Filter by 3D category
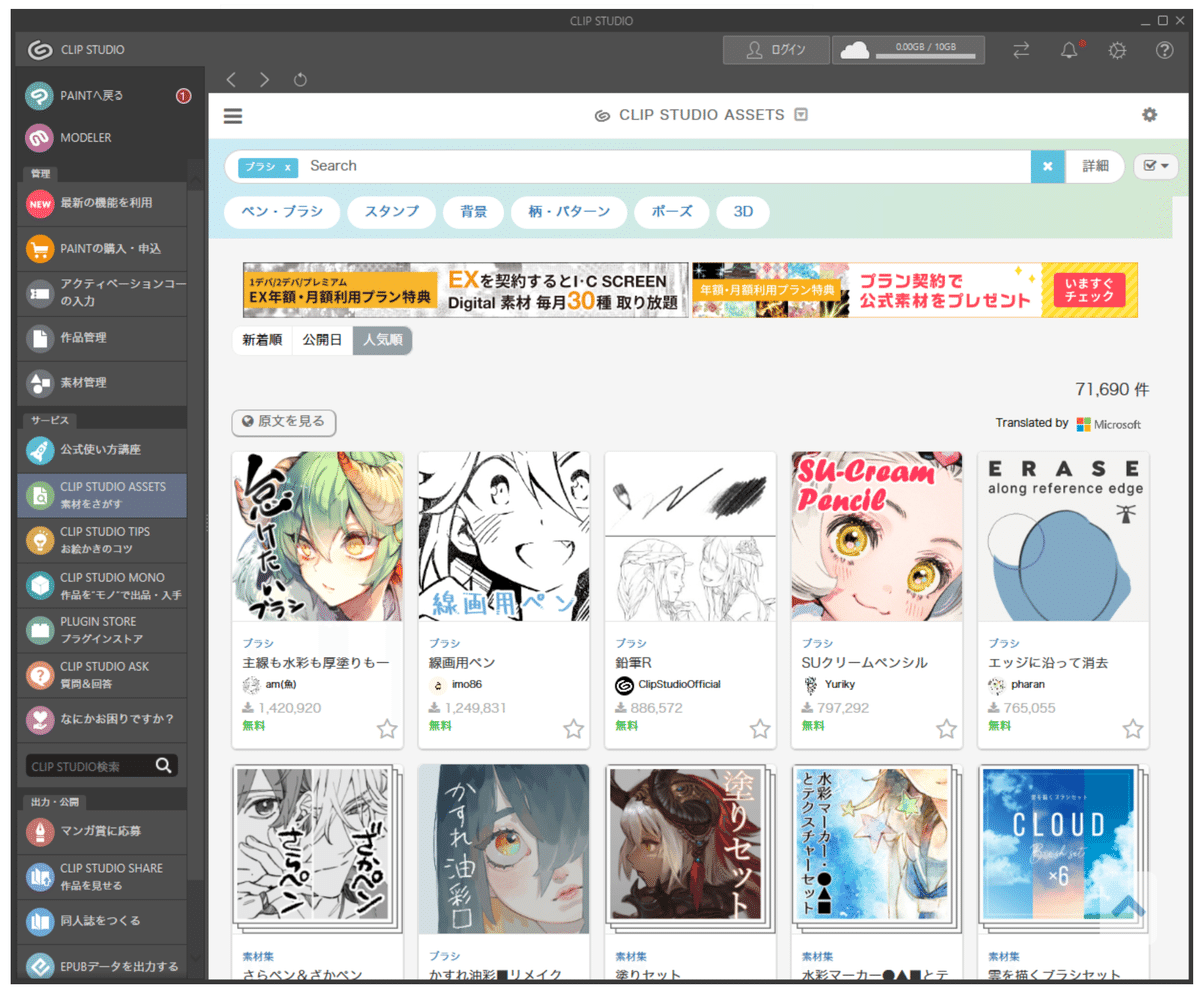This screenshot has width=1200, height=990. (743, 212)
